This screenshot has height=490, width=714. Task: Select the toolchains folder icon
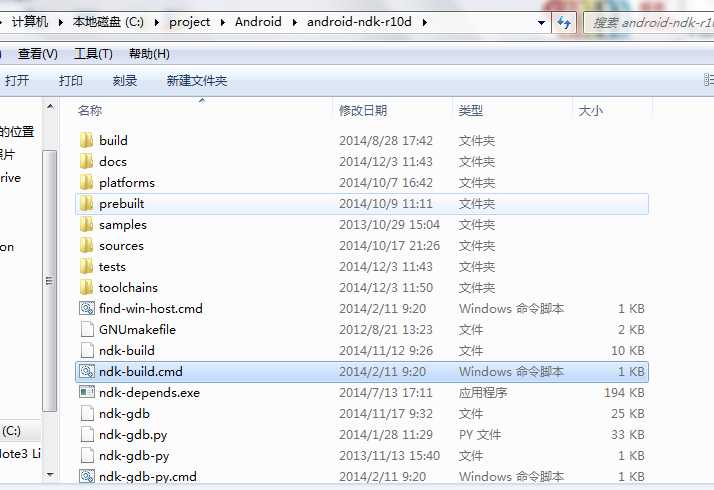87,287
